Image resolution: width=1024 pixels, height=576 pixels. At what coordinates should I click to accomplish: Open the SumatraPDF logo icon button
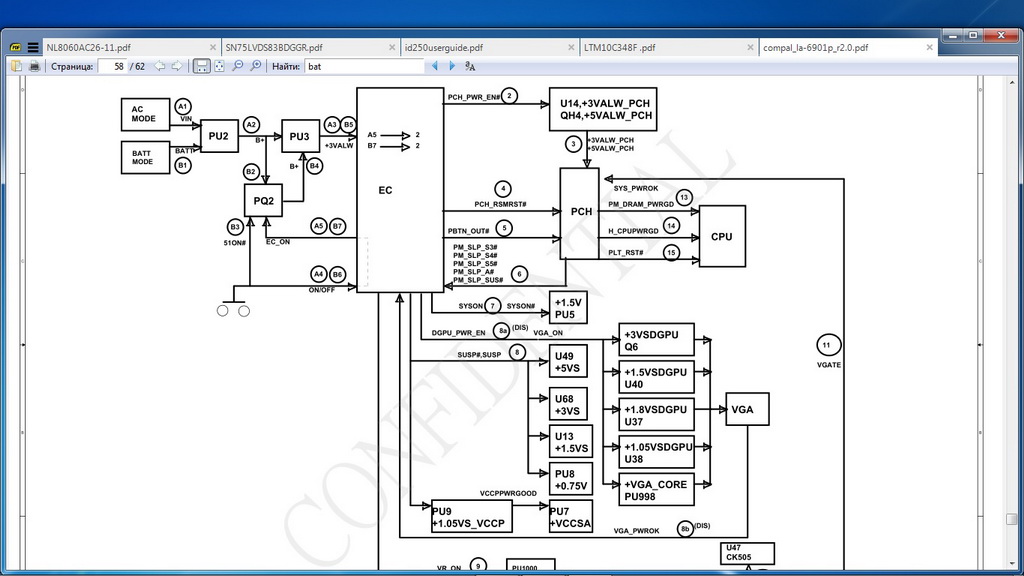pyautogui.click(x=16, y=47)
